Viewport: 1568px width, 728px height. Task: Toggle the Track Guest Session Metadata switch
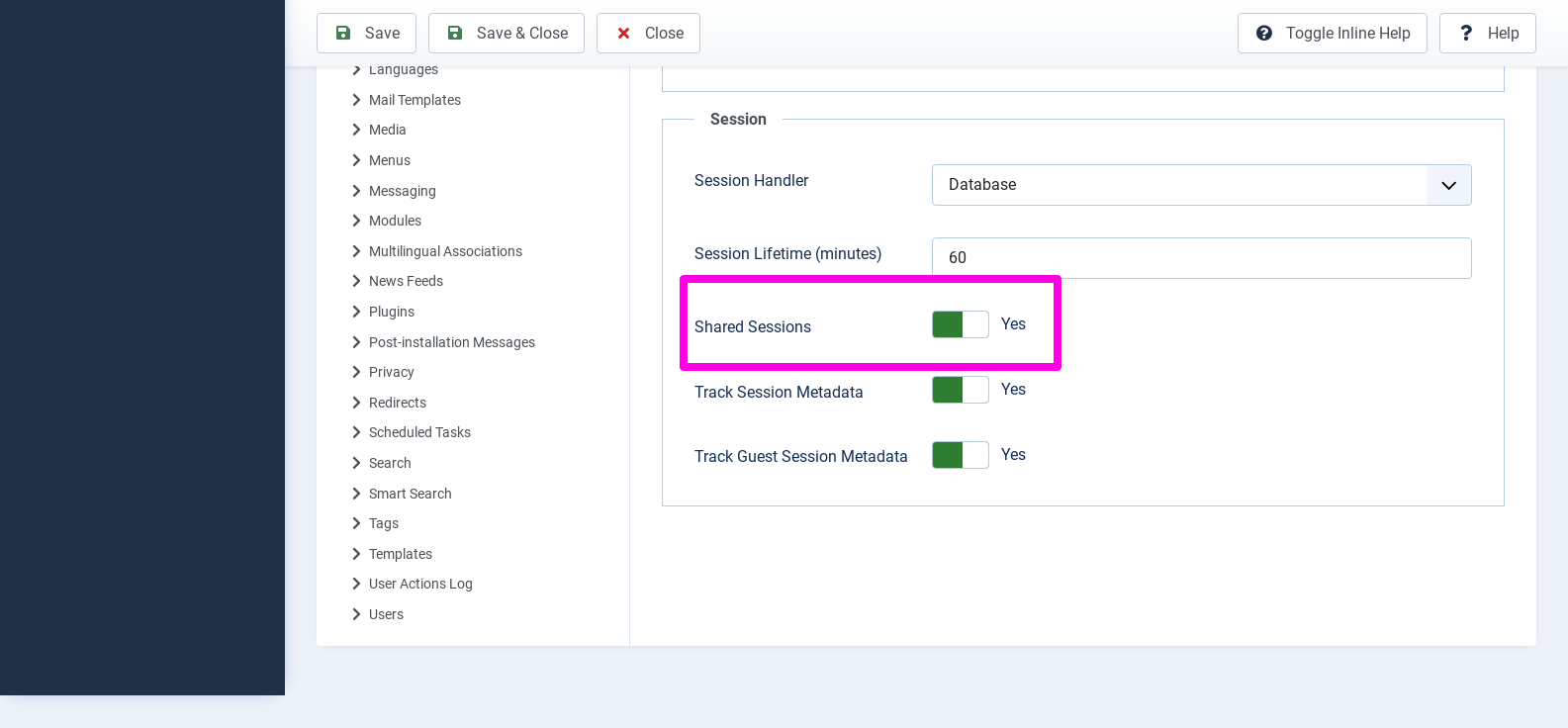tap(961, 455)
